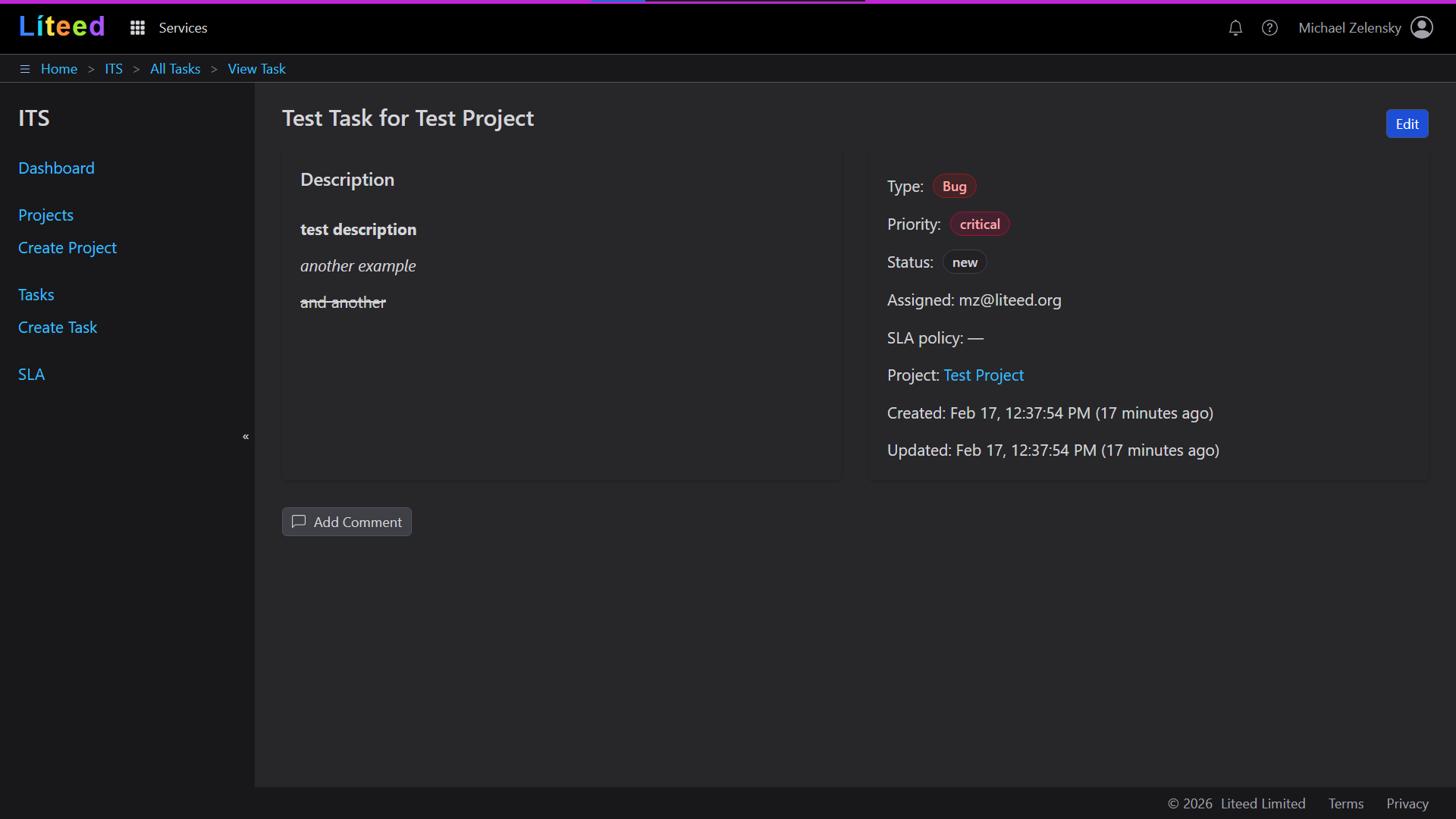Open Create Task sidebar link
1456x819 pixels.
pyautogui.click(x=58, y=328)
